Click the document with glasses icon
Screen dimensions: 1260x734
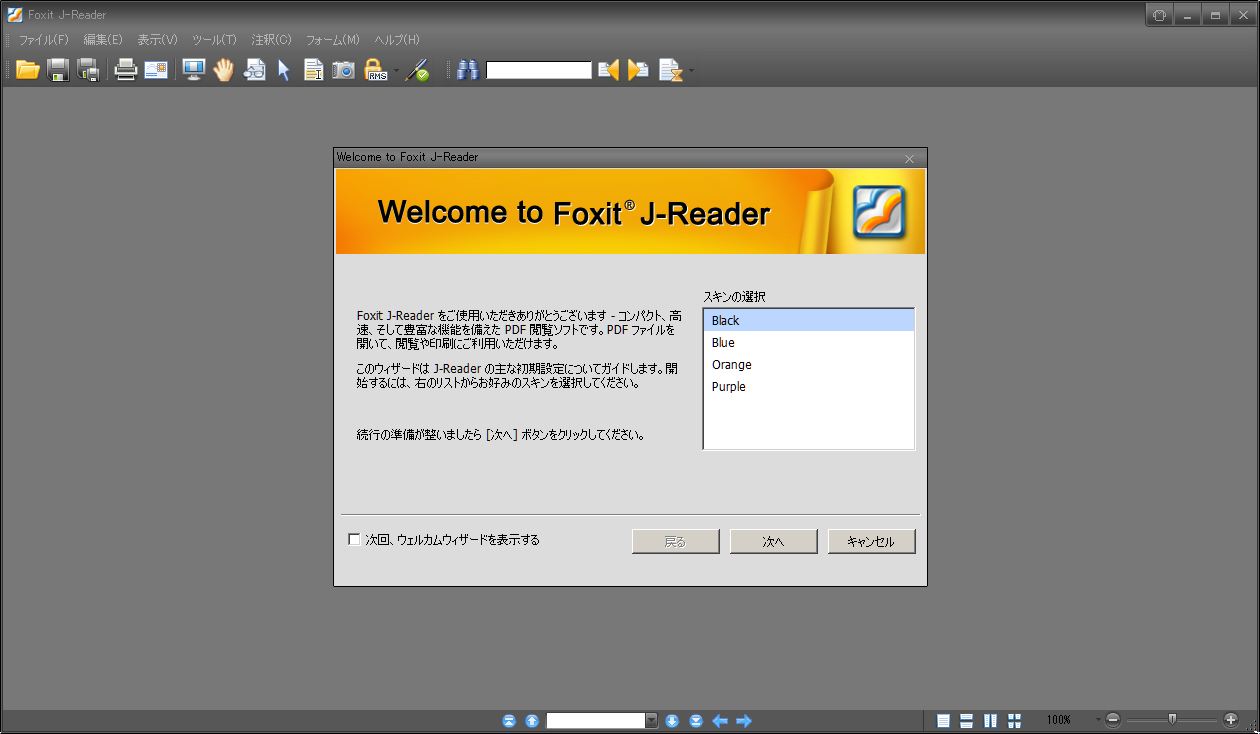tap(255, 70)
